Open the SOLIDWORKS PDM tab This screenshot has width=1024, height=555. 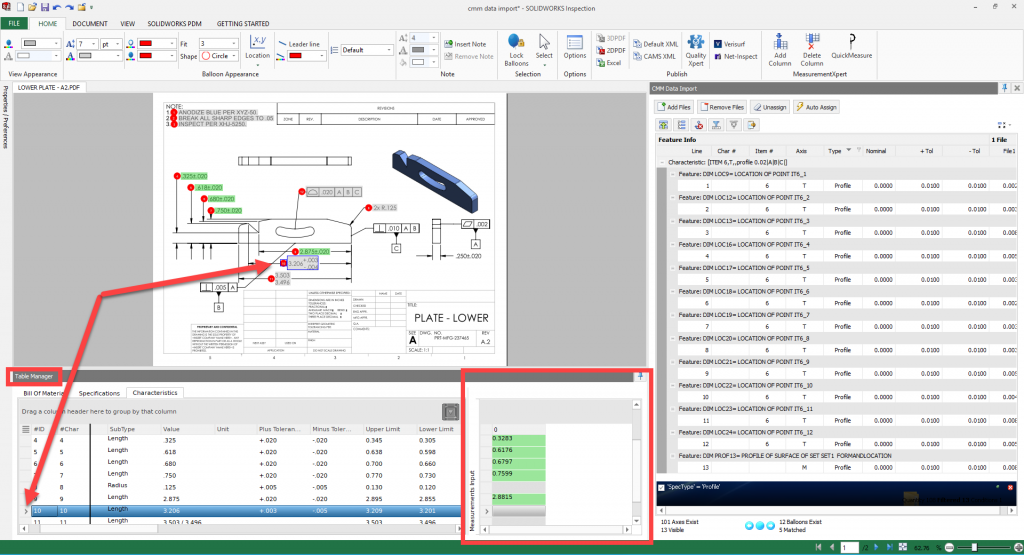[174, 24]
